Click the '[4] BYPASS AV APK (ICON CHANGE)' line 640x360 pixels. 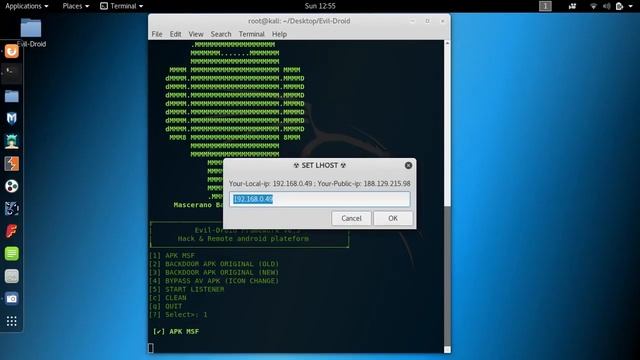[214, 281]
